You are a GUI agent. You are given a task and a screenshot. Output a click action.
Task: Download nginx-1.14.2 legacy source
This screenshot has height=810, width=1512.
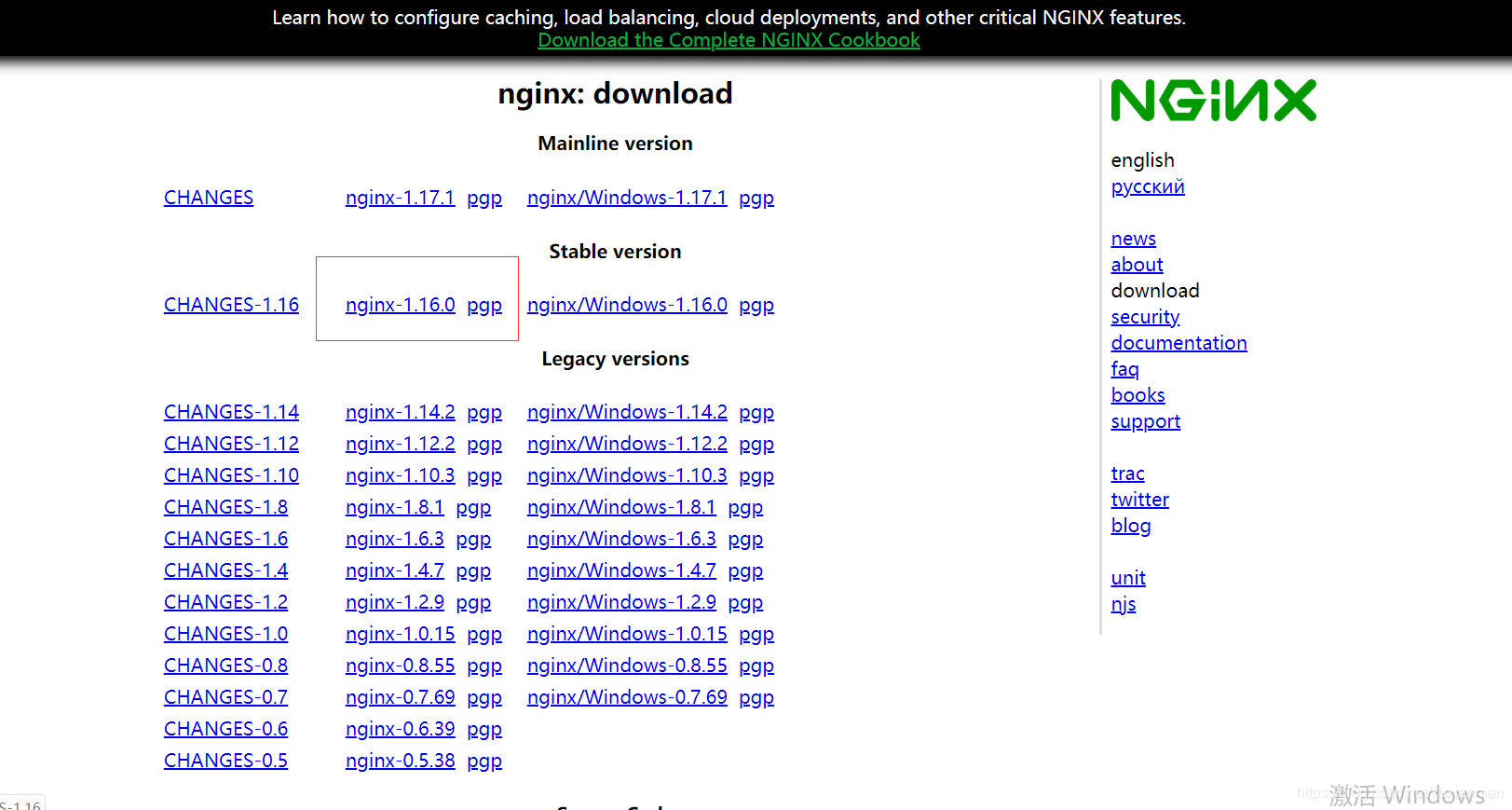400,412
